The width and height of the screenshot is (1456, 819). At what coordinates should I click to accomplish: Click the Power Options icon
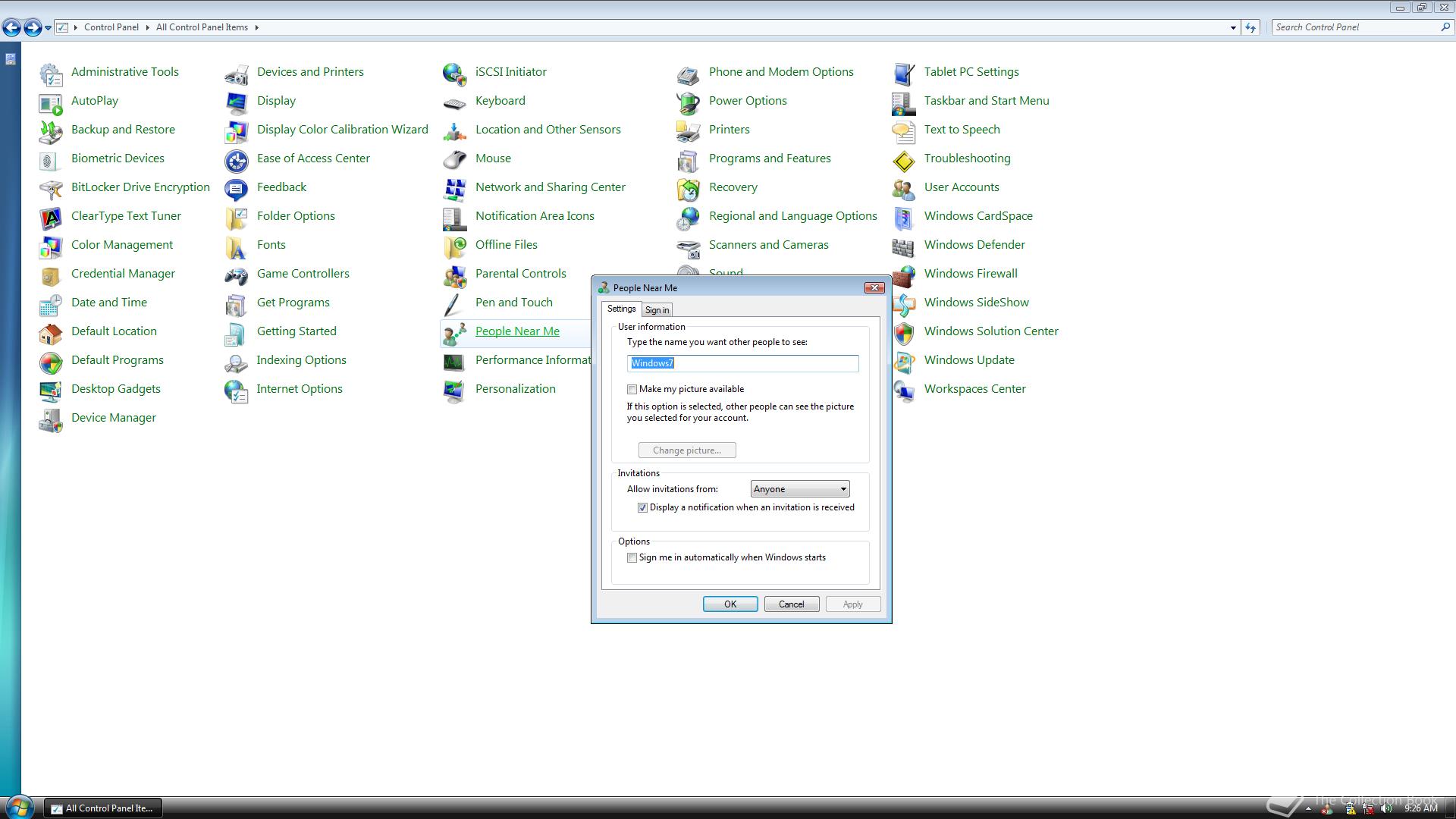pos(689,103)
